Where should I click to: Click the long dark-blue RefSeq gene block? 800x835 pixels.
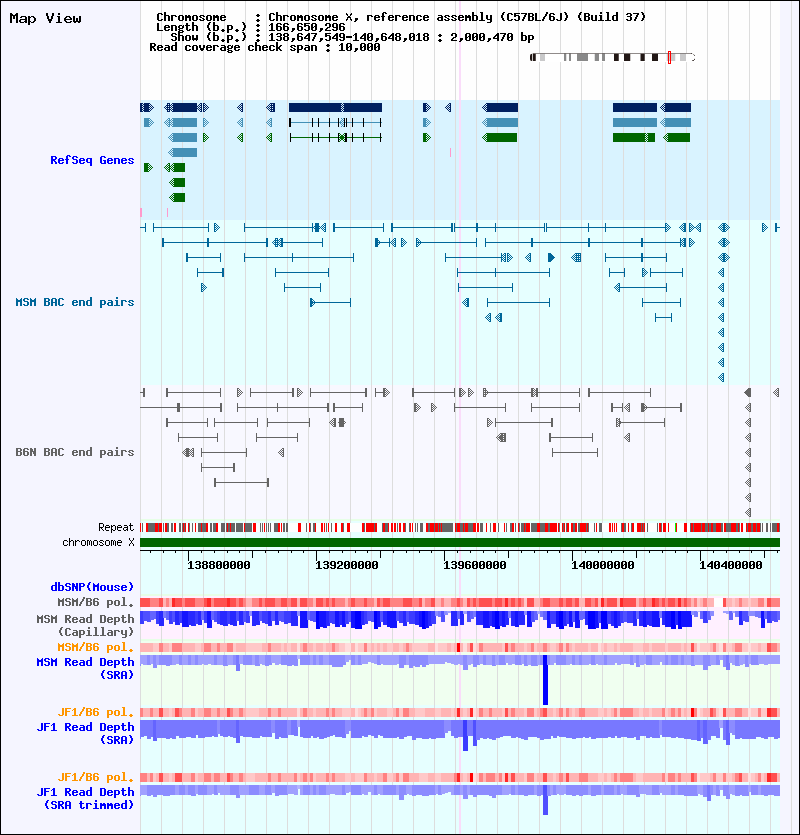point(336,108)
